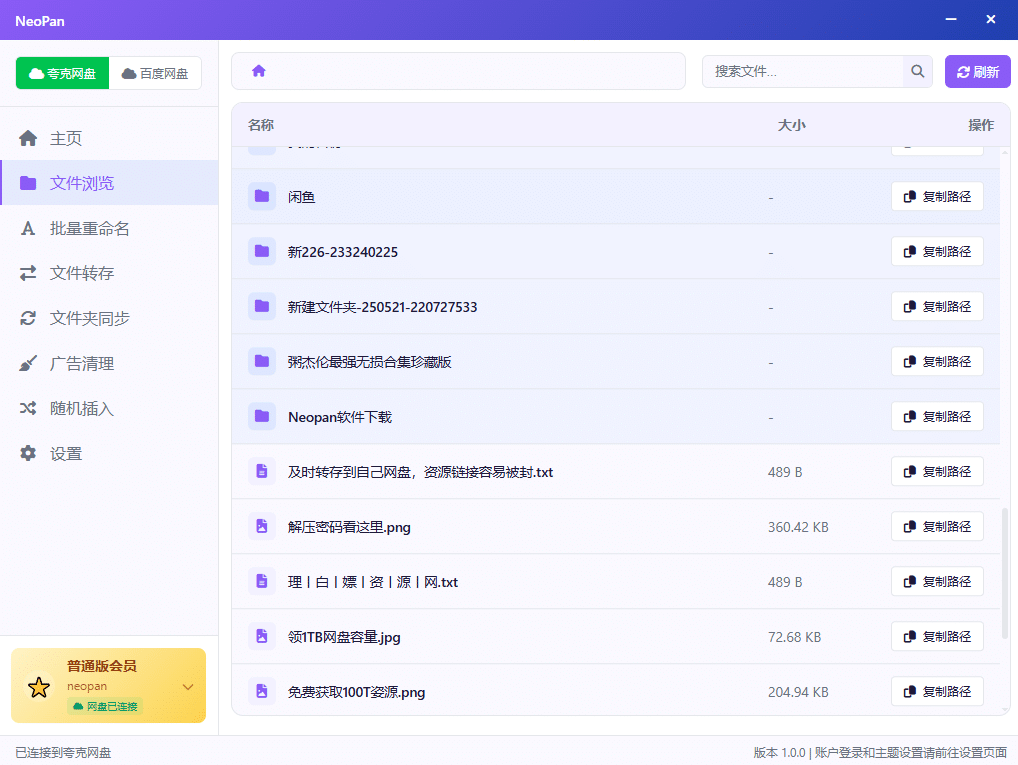
Task: Open 新建文件夹-250521-220727533 folder name
Action: (x=382, y=307)
